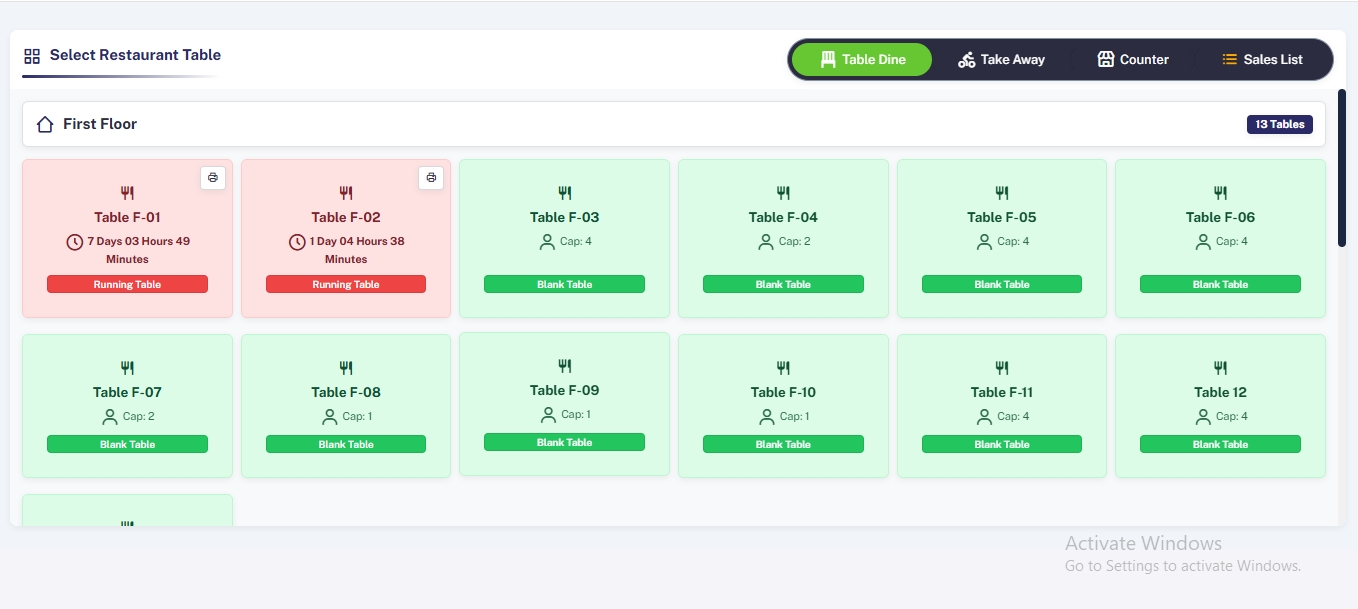Click Blank Table button on Table 12
1358x609 pixels.
click(x=1220, y=444)
